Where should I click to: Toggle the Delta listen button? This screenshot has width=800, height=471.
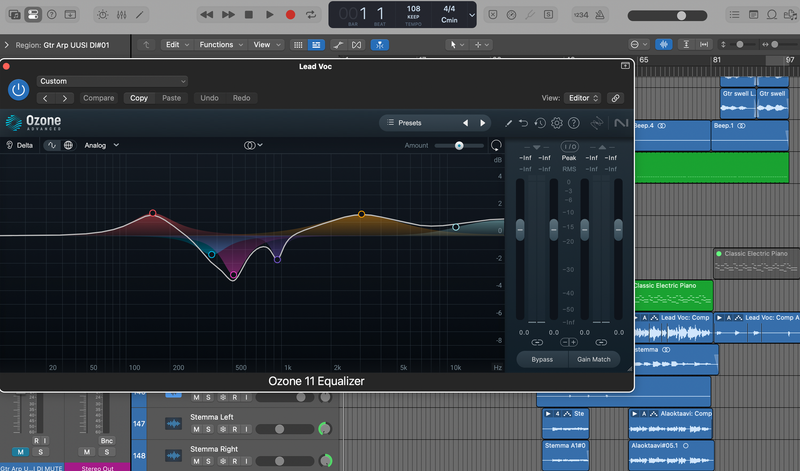click(x=19, y=145)
